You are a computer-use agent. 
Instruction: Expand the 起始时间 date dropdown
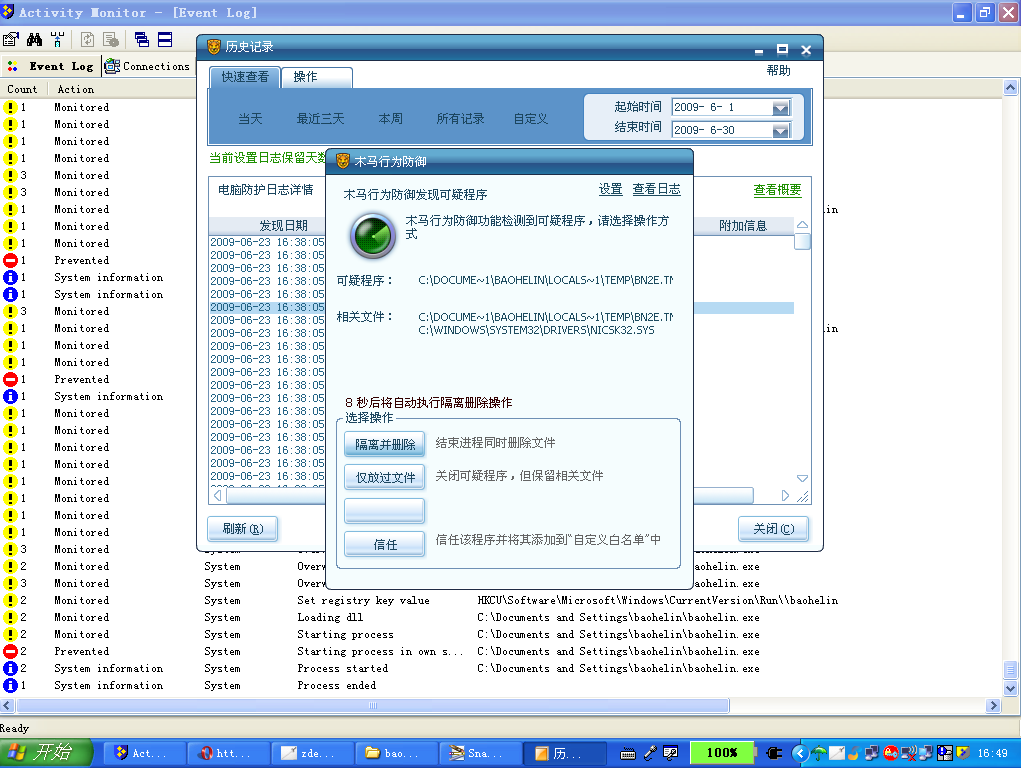(x=781, y=107)
